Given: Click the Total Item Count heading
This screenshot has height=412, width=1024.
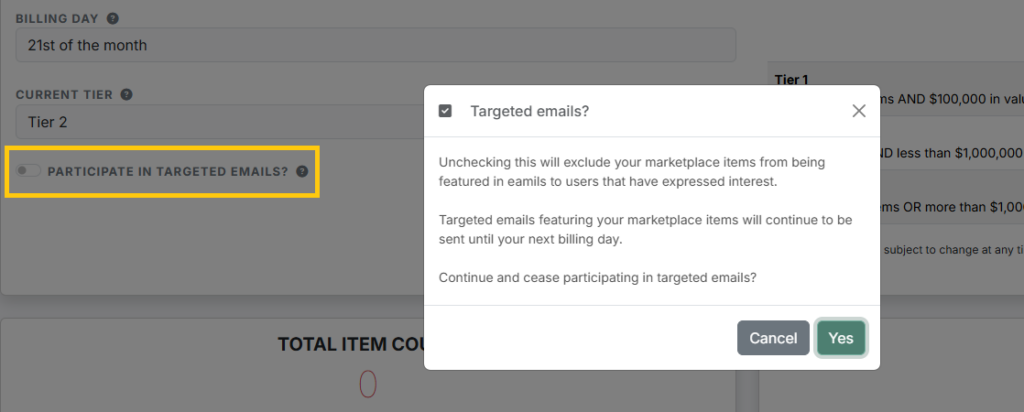Looking at the screenshot, I should coord(351,344).
